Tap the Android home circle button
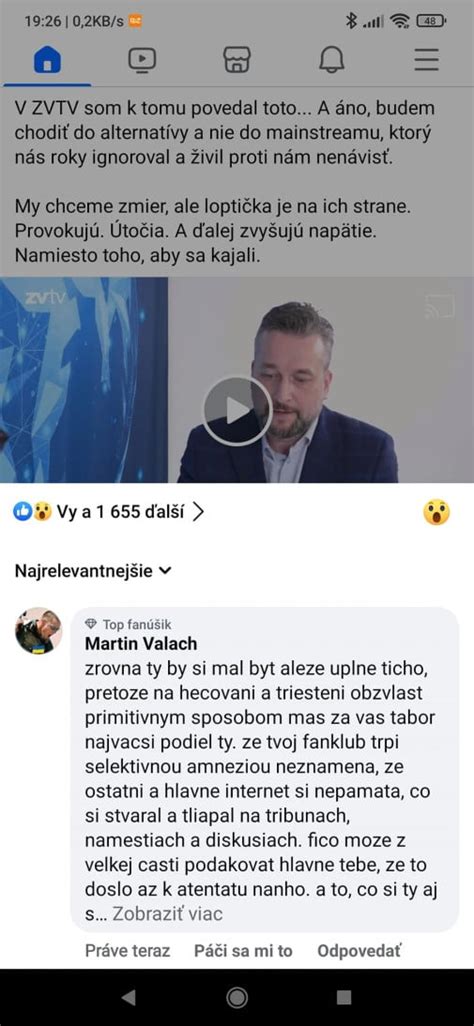Image resolution: width=474 pixels, height=1026 pixels. [x=237, y=997]
